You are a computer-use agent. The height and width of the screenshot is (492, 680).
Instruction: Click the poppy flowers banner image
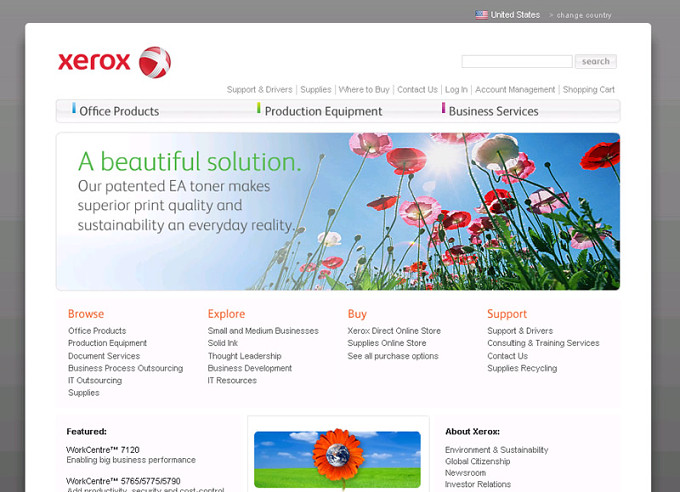(338, 211)
